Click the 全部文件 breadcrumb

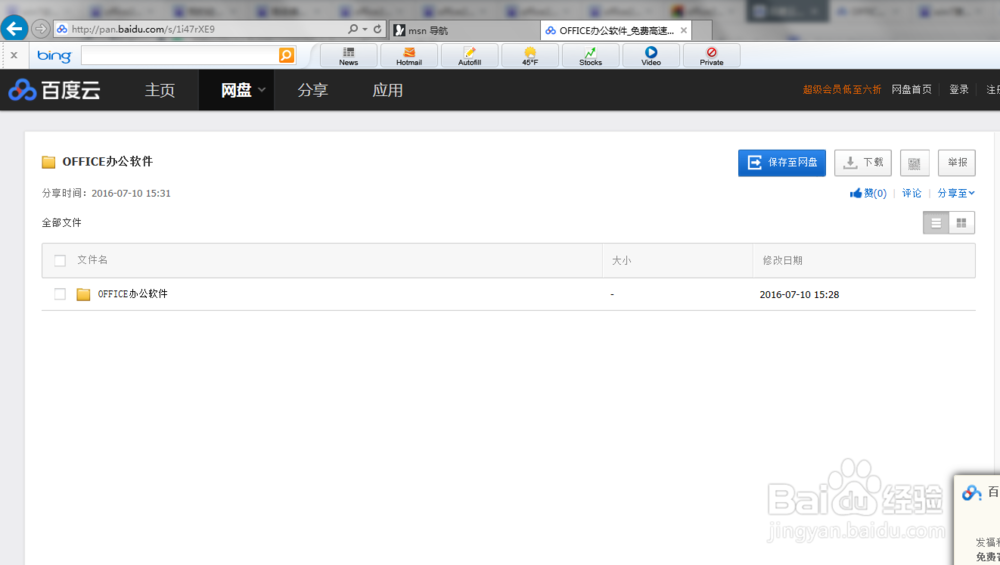click(x=62, y=223)
